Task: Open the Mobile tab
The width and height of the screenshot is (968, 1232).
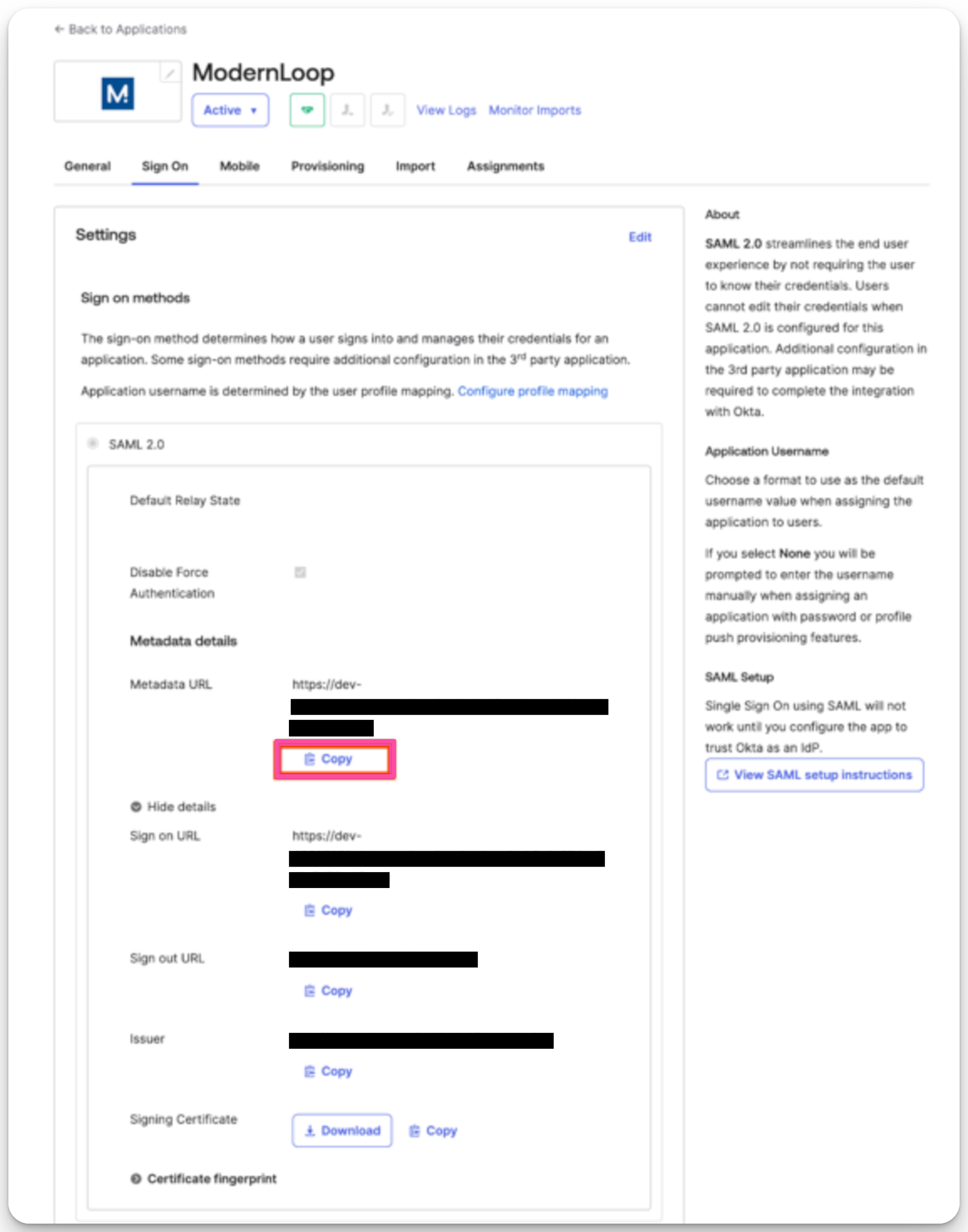Action: pos(240,166)
